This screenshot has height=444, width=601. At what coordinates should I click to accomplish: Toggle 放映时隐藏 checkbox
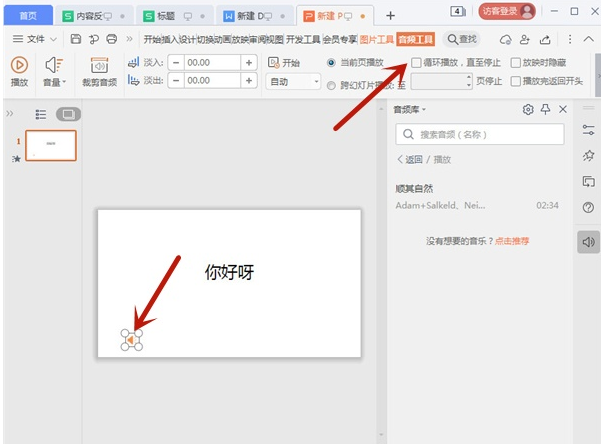(x=516, y=62)
